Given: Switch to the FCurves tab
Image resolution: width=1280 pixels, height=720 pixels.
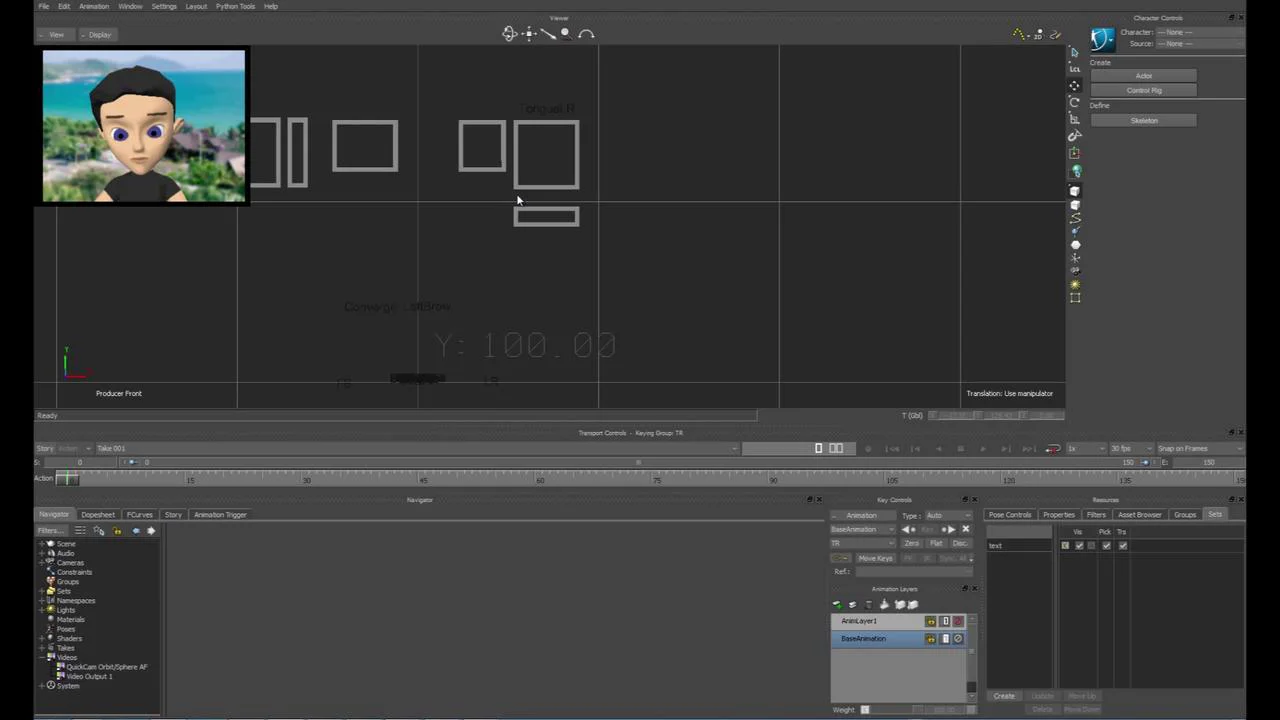Looking at the screenshot, I should (x=140, y=515).
